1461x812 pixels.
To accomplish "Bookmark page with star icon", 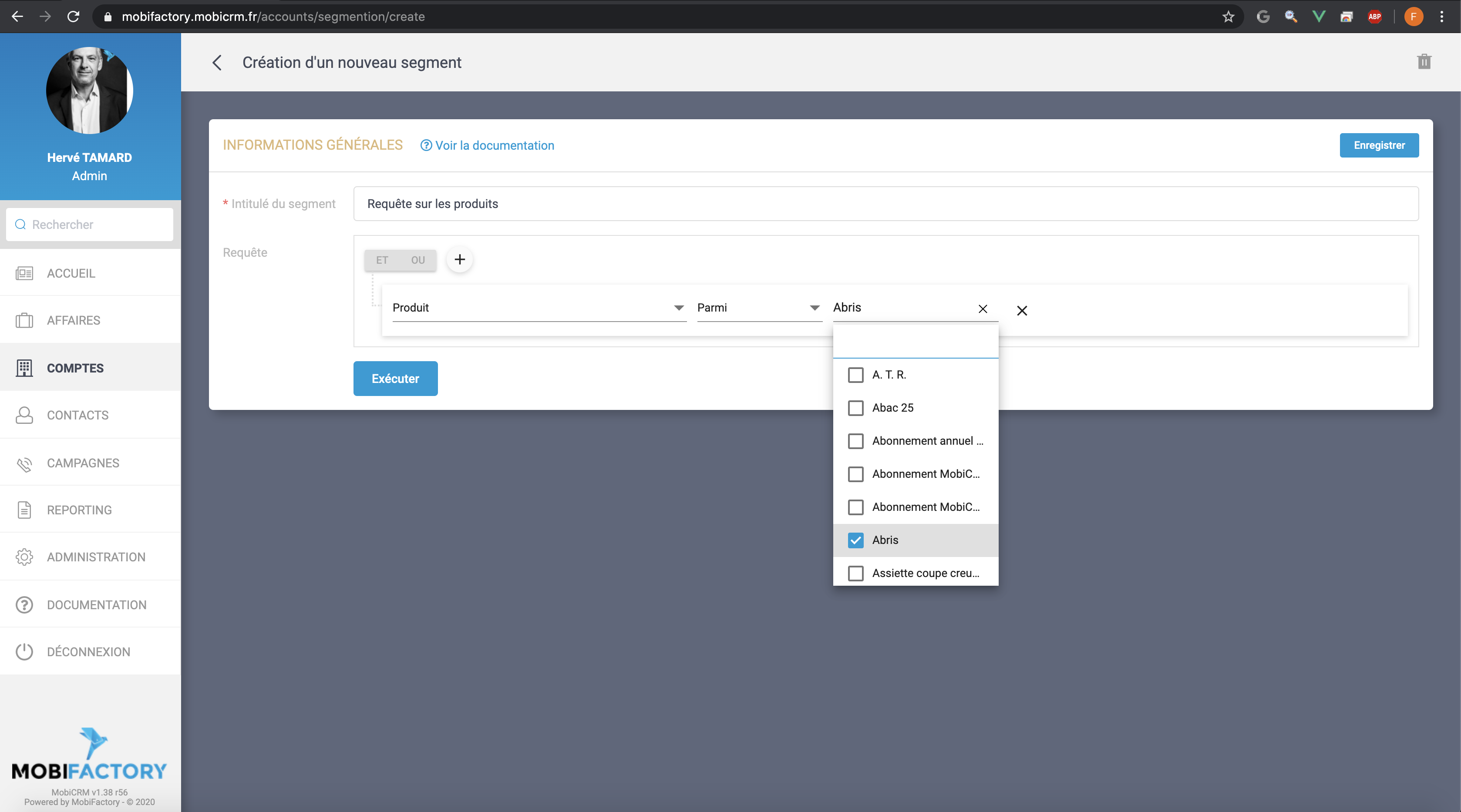I will pos(1228,17).
